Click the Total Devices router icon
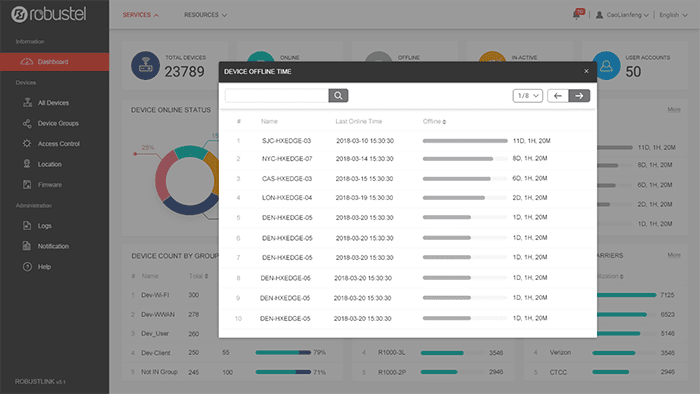Viewport: 700px width, 394px height. click(146, 66)
